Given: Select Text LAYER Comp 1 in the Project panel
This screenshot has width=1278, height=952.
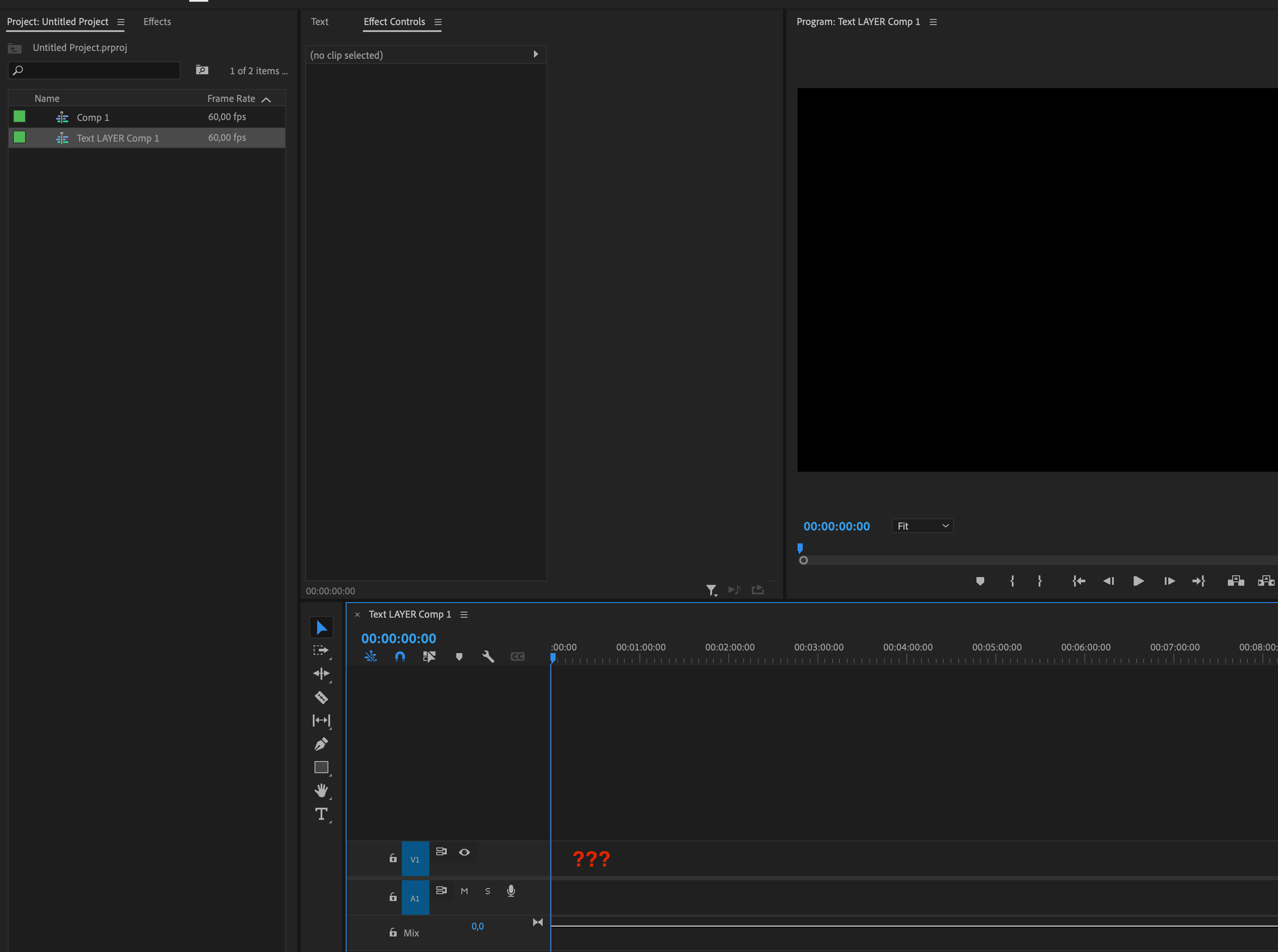Looking at the screenshot, I should [118, 138].
